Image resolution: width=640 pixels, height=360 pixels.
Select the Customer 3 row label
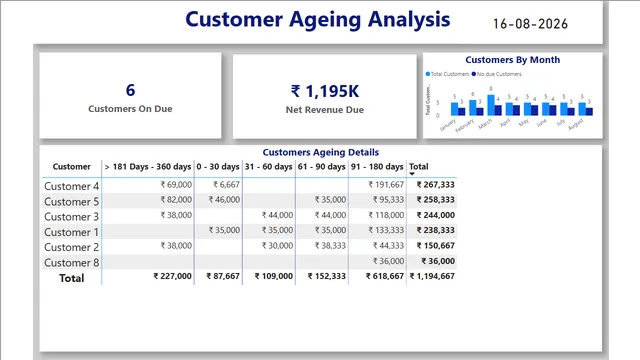pyautogui.click(x=71, y=217)
